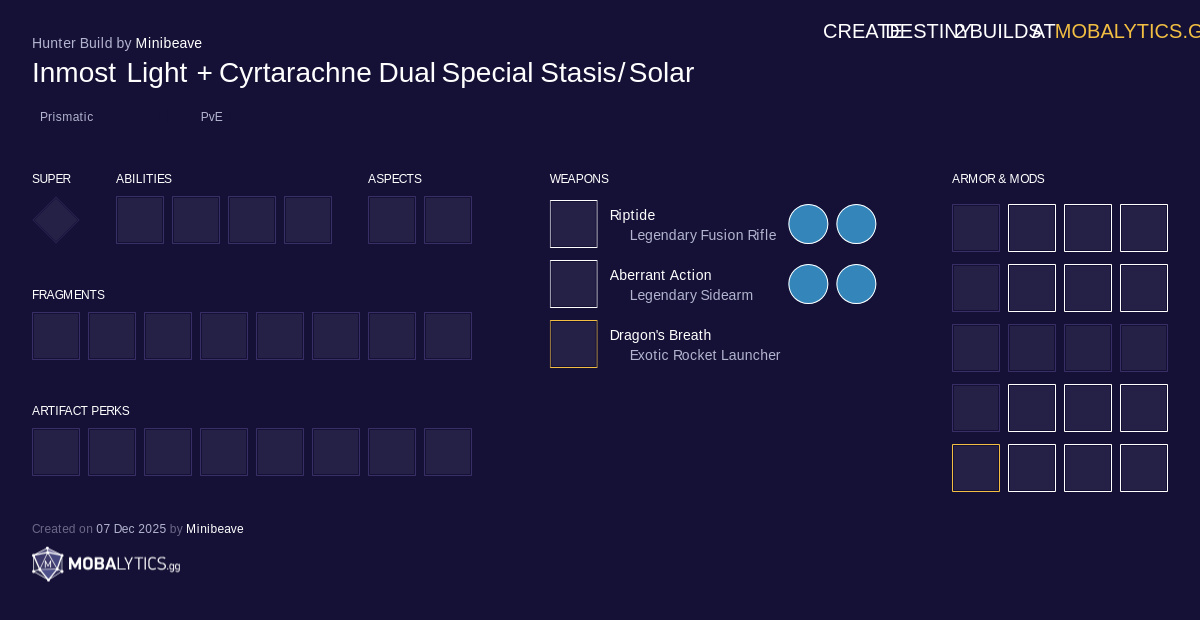
Task: Click the Mobalytics dice logo at bottom left
Action: [x=46, y=564]
